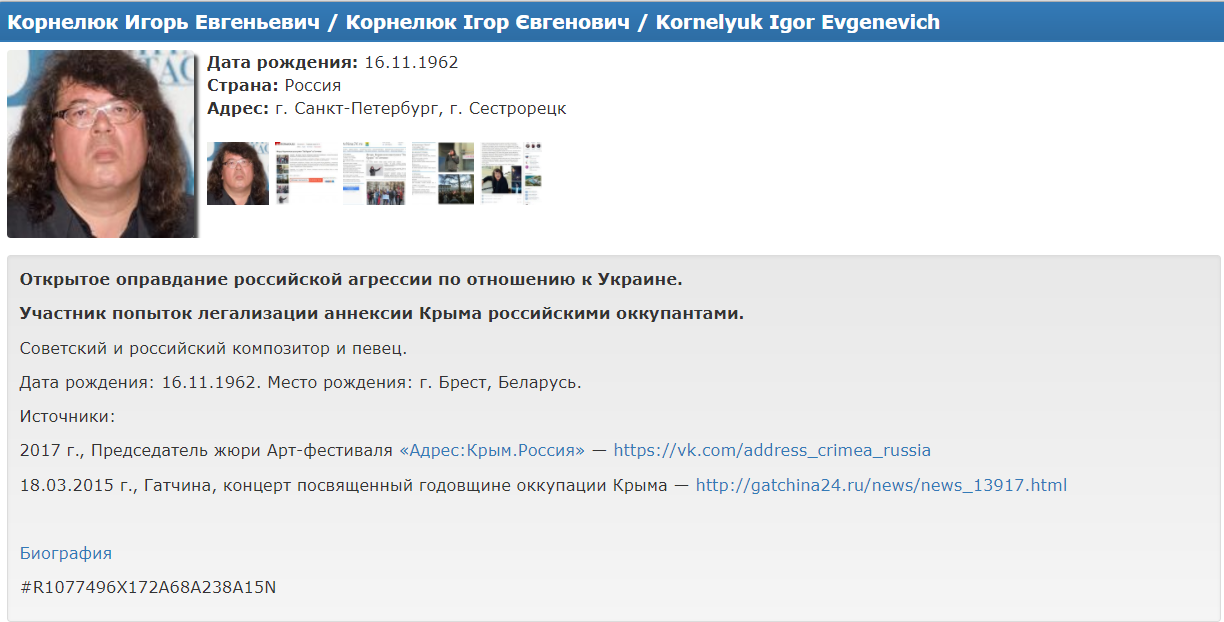Open the second screenshot thumbnail
Viewport: 1224px width, 622px height.
click(307, 173)
